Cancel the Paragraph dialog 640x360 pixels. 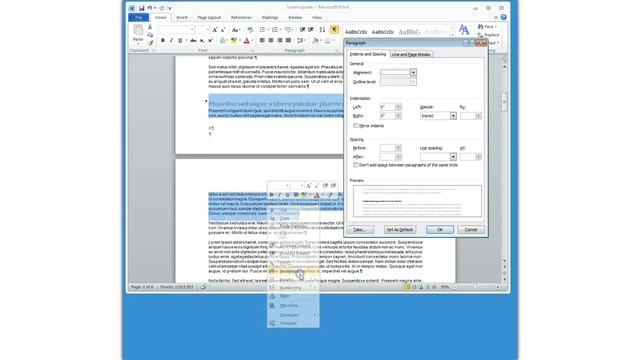coord(471,230)
